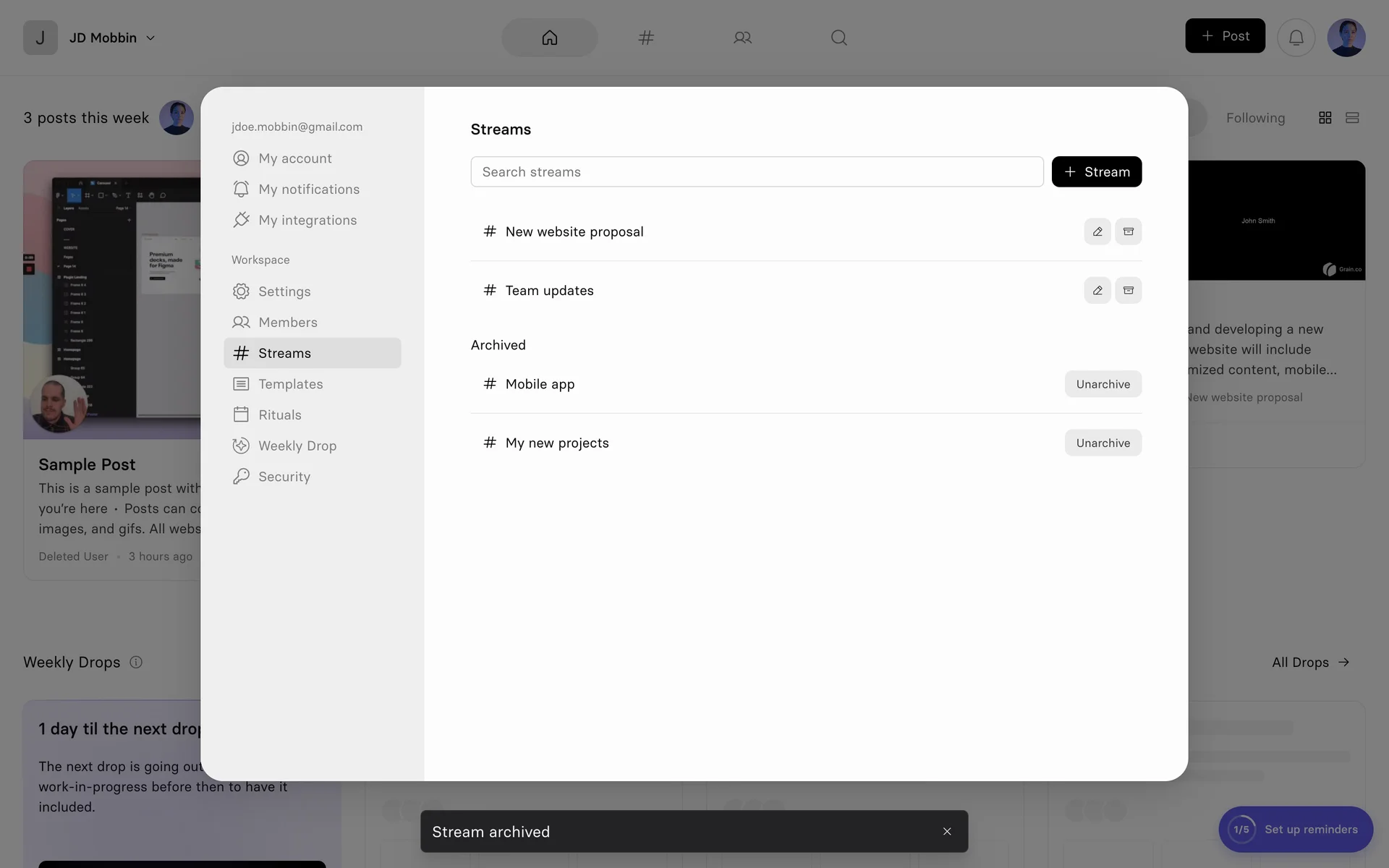Open members icon in top navigation
Screen dimensions: 1389x868
tap(742, 37)
